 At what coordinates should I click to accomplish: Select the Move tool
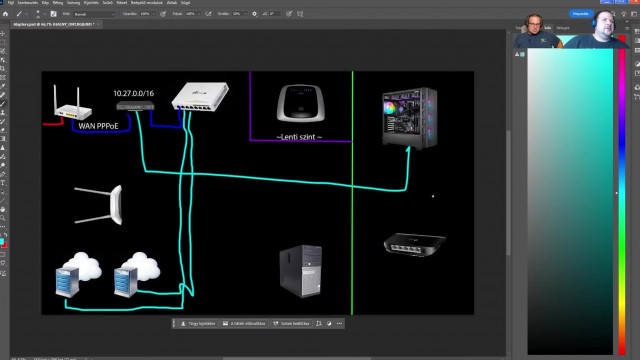(x=3, y=33)
